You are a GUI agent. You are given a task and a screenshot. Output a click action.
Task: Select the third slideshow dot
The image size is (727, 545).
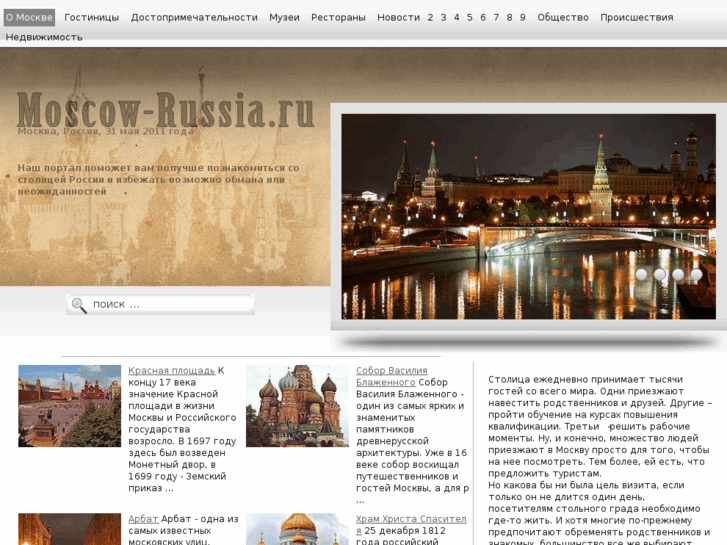click(678, 275)
